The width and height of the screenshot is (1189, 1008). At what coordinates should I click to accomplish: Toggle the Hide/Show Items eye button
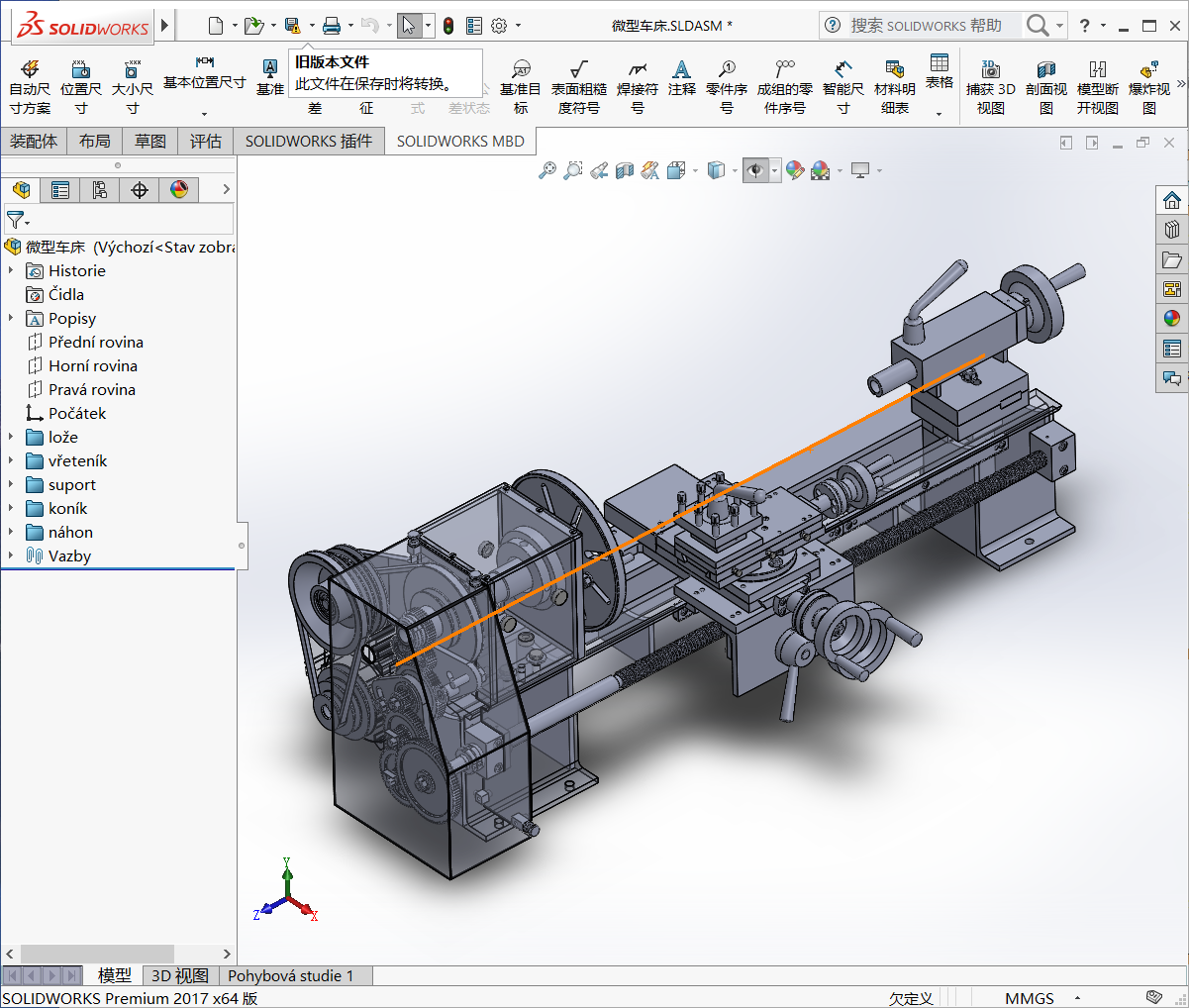[x=755, y=170]
